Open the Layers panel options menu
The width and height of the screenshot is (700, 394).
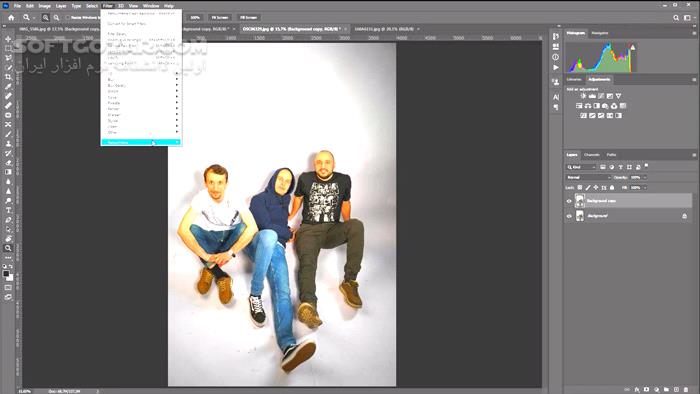pyautogui.click(x=694, y=155)
